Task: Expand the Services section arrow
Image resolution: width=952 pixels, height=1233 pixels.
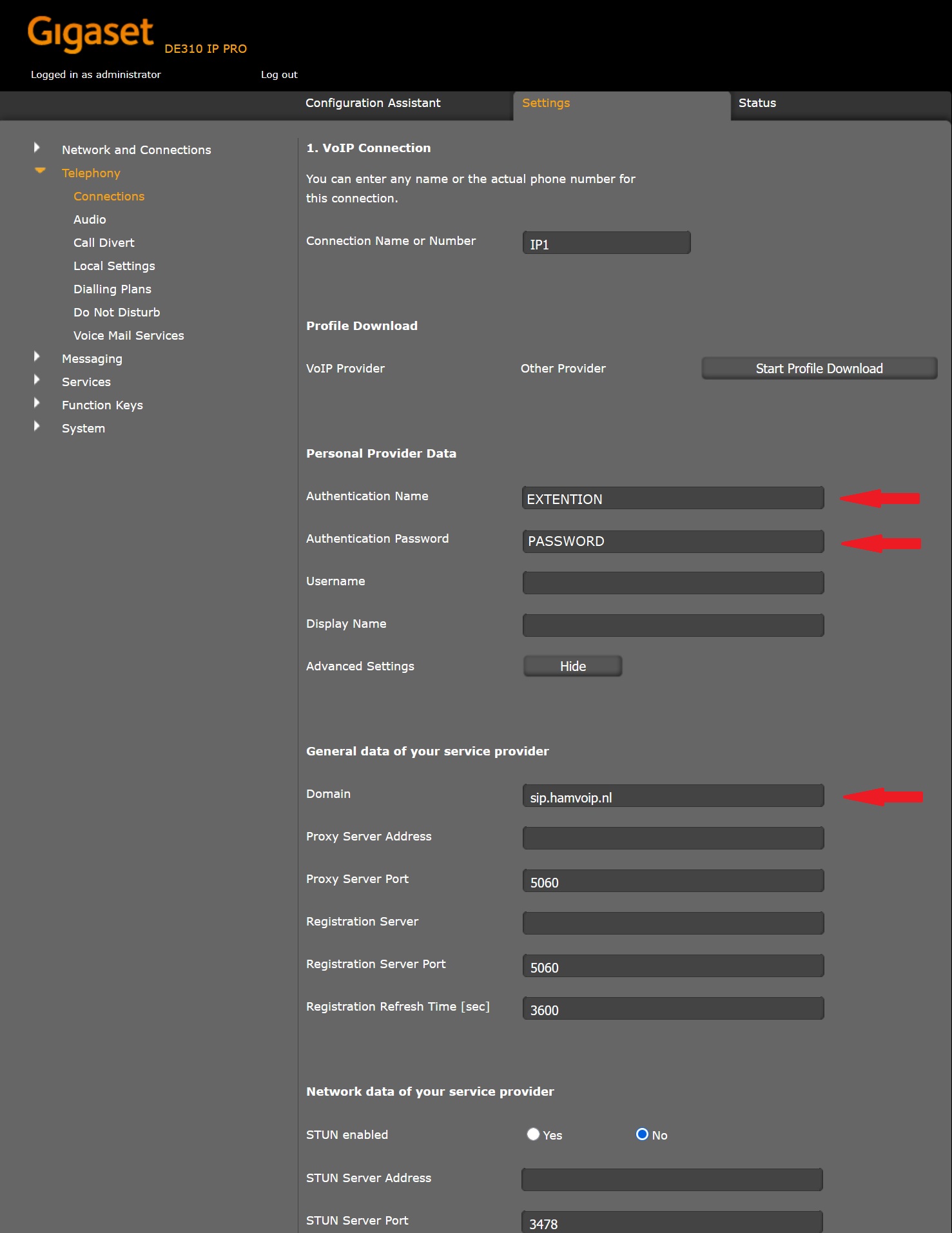Action: click(37, 380)
